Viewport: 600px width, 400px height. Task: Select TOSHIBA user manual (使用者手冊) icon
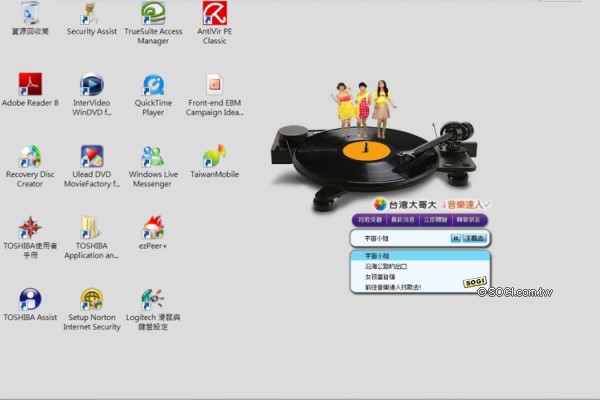[30, 237]
